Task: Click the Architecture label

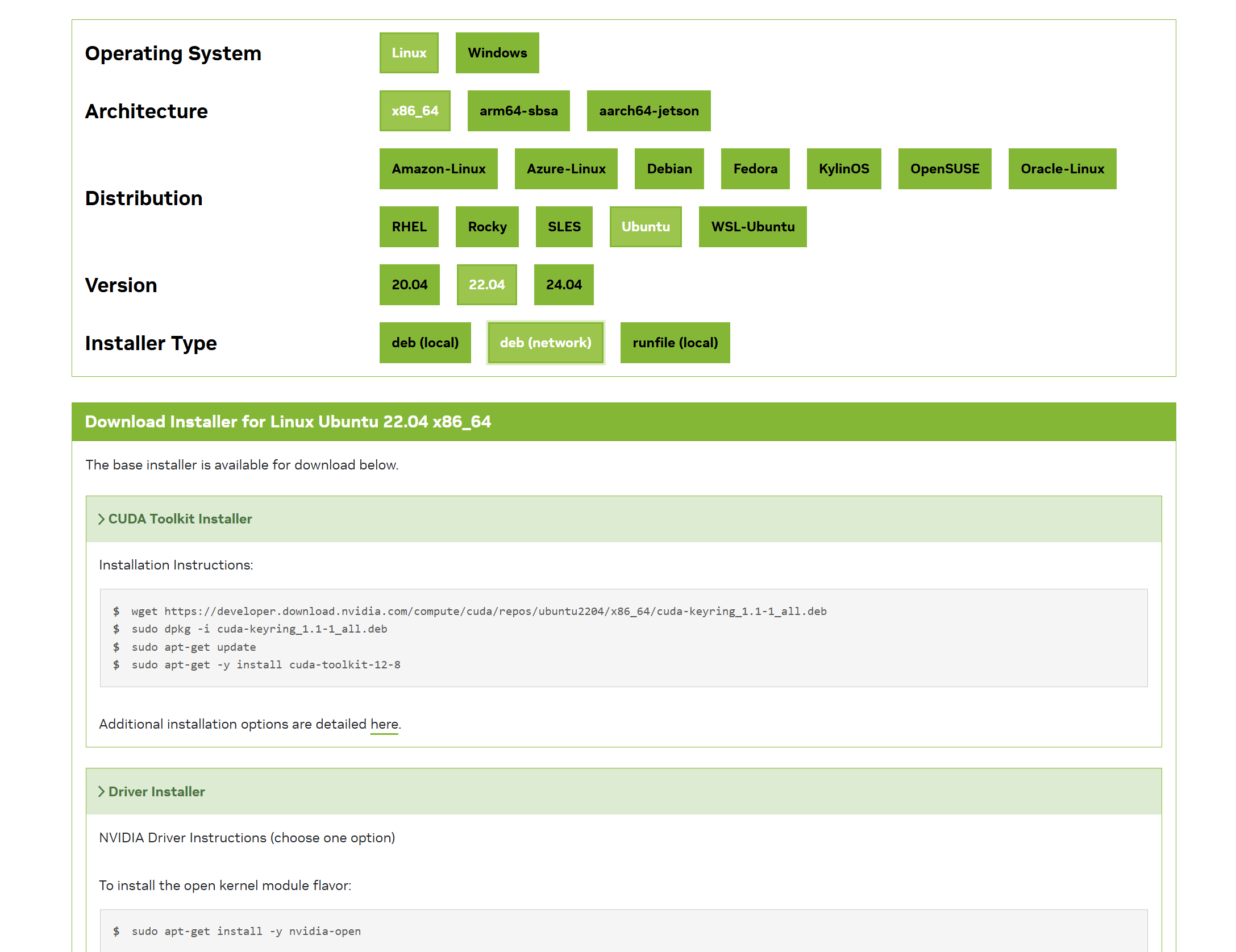Action: pos(146,111)
